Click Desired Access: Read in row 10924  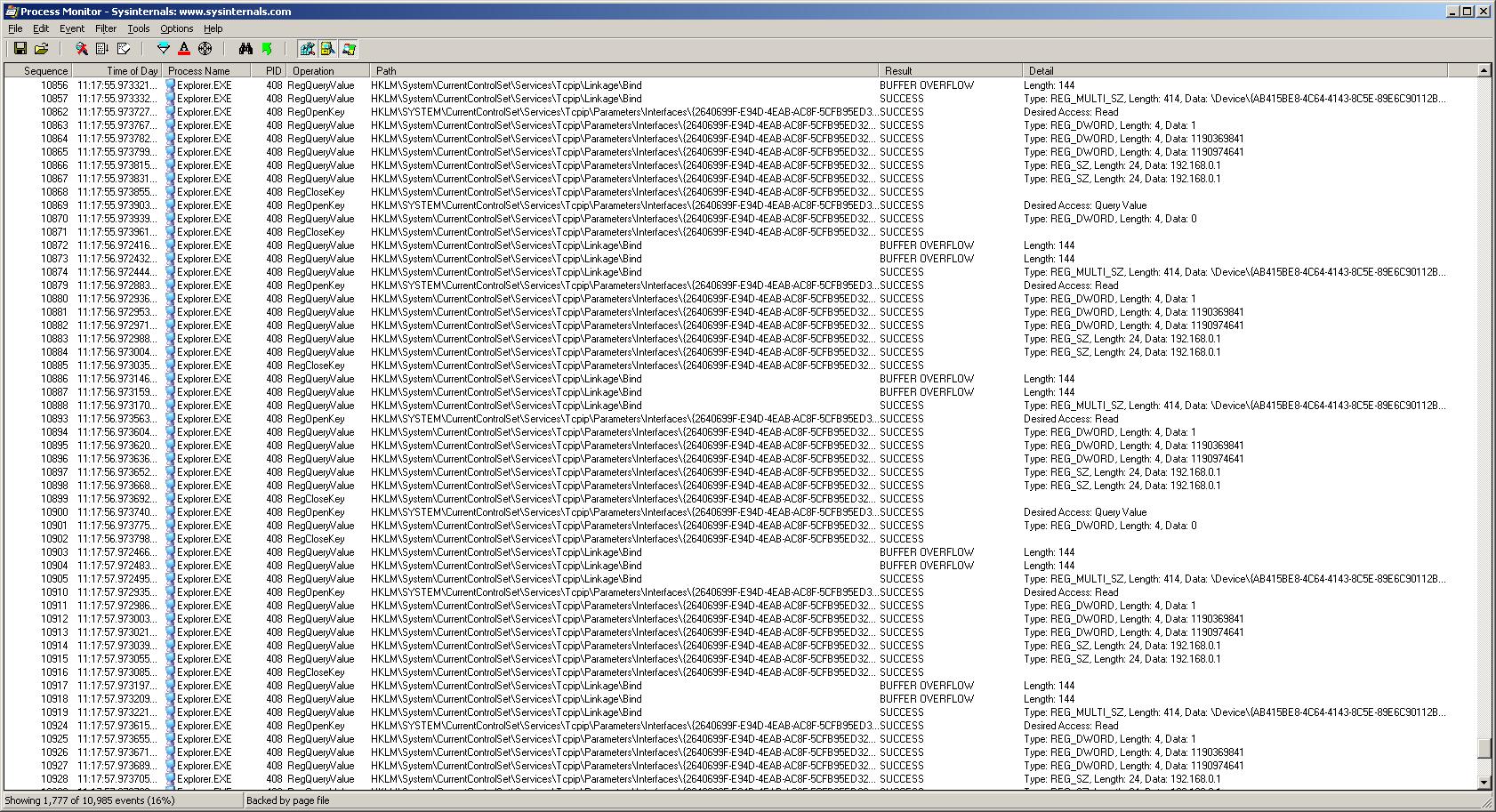[x=1071, y=726]
